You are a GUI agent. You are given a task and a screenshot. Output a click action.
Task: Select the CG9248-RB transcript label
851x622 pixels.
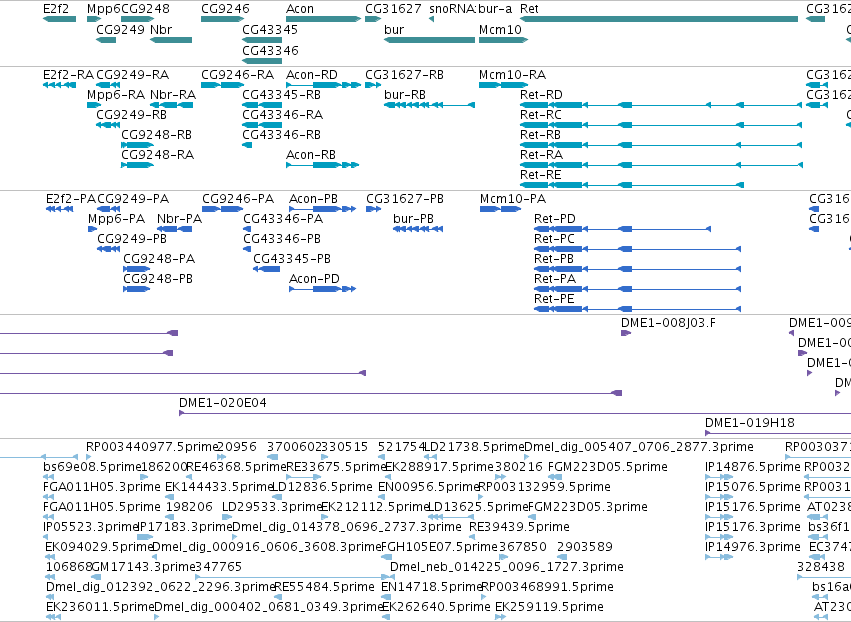[x=156, y=135]
